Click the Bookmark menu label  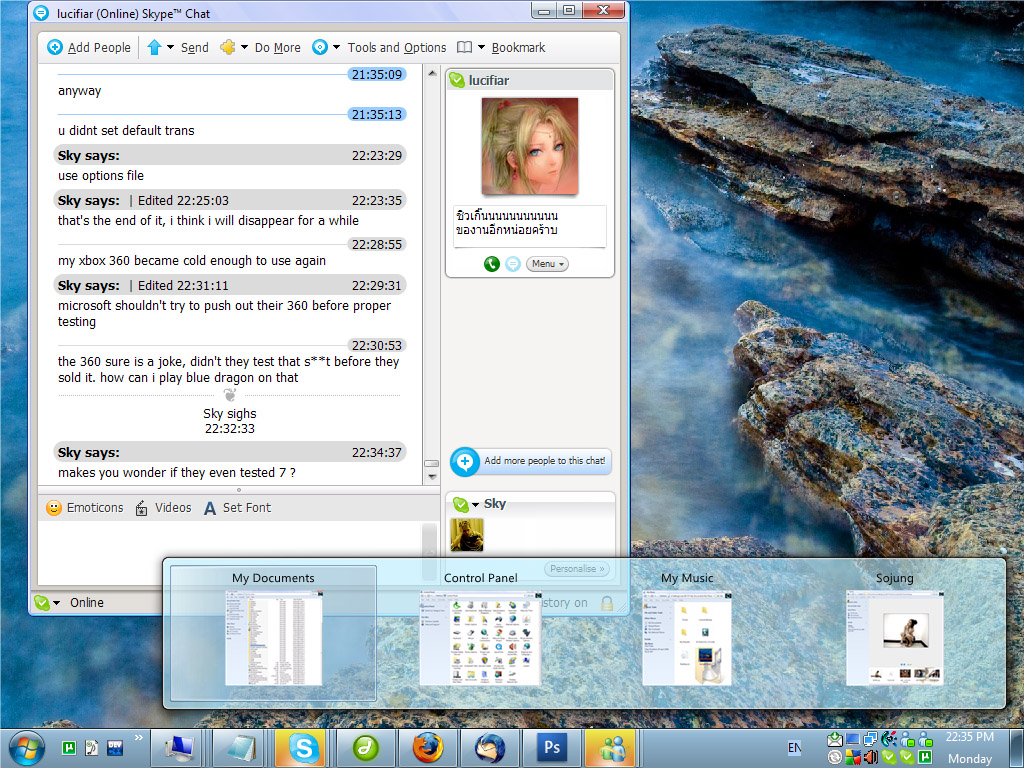518,48
